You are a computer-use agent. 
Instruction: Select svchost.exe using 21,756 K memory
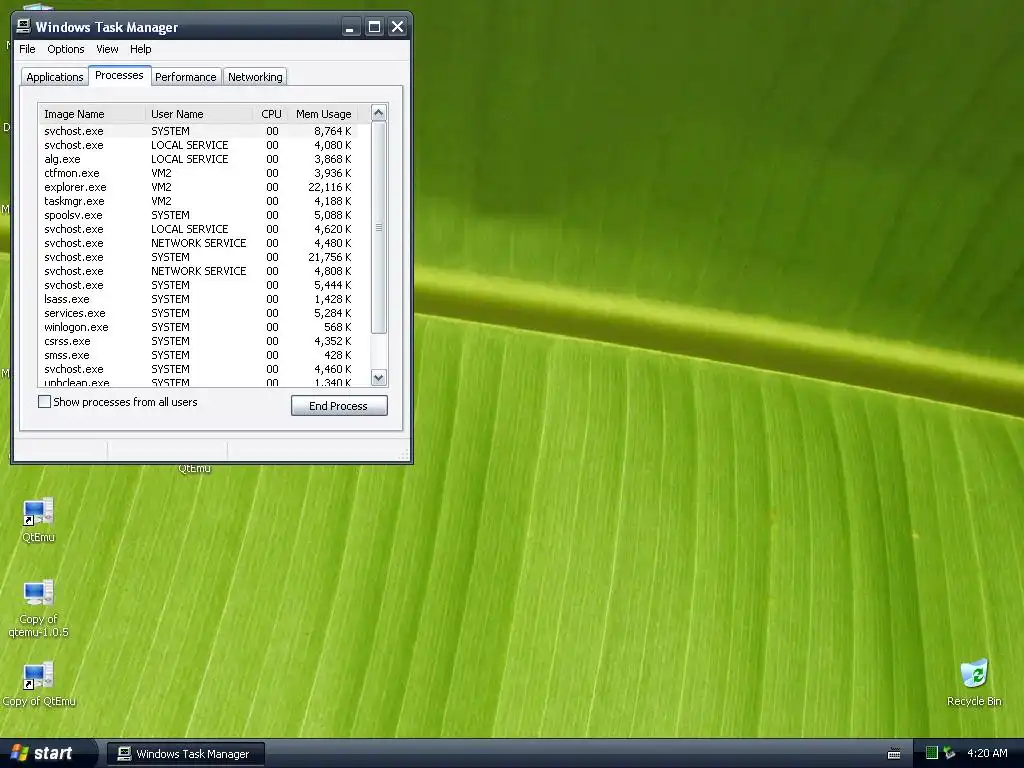(x=198, y=257)
